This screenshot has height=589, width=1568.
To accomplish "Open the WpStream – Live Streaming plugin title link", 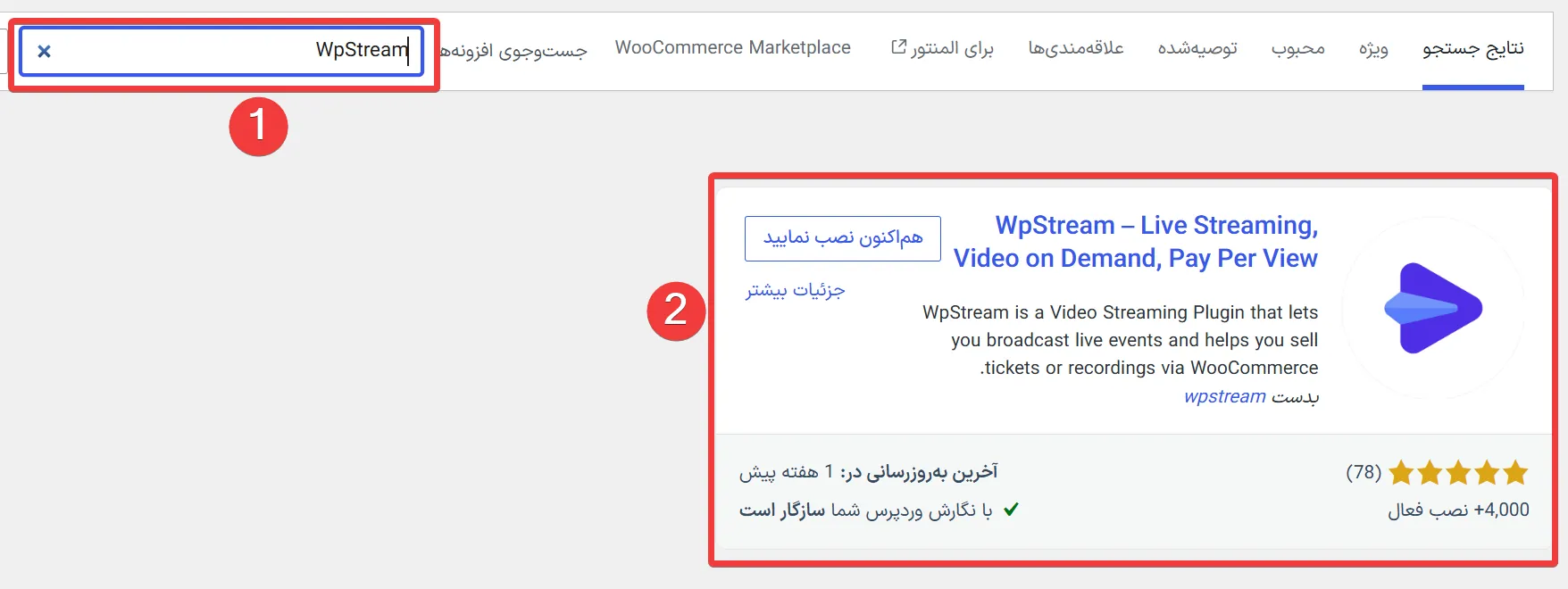I will (x=1136, y=242).
